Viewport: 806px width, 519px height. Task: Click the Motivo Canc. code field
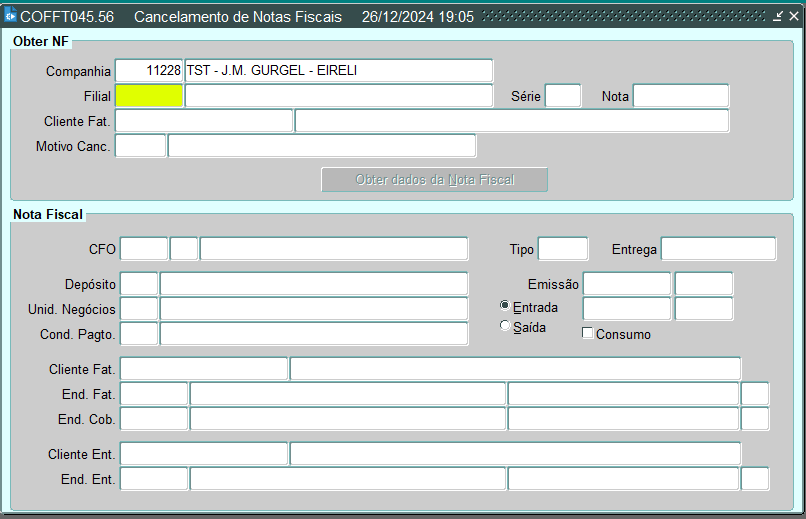tap(141, 146)
